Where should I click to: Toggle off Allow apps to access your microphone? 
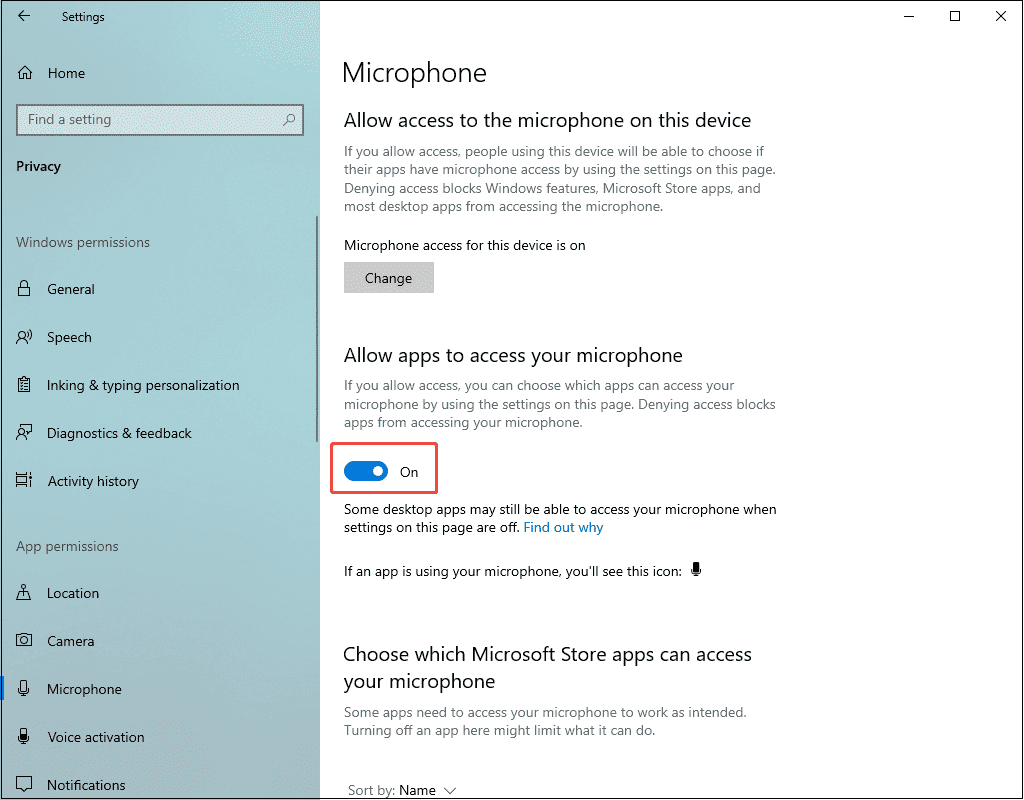pos(366,470)
